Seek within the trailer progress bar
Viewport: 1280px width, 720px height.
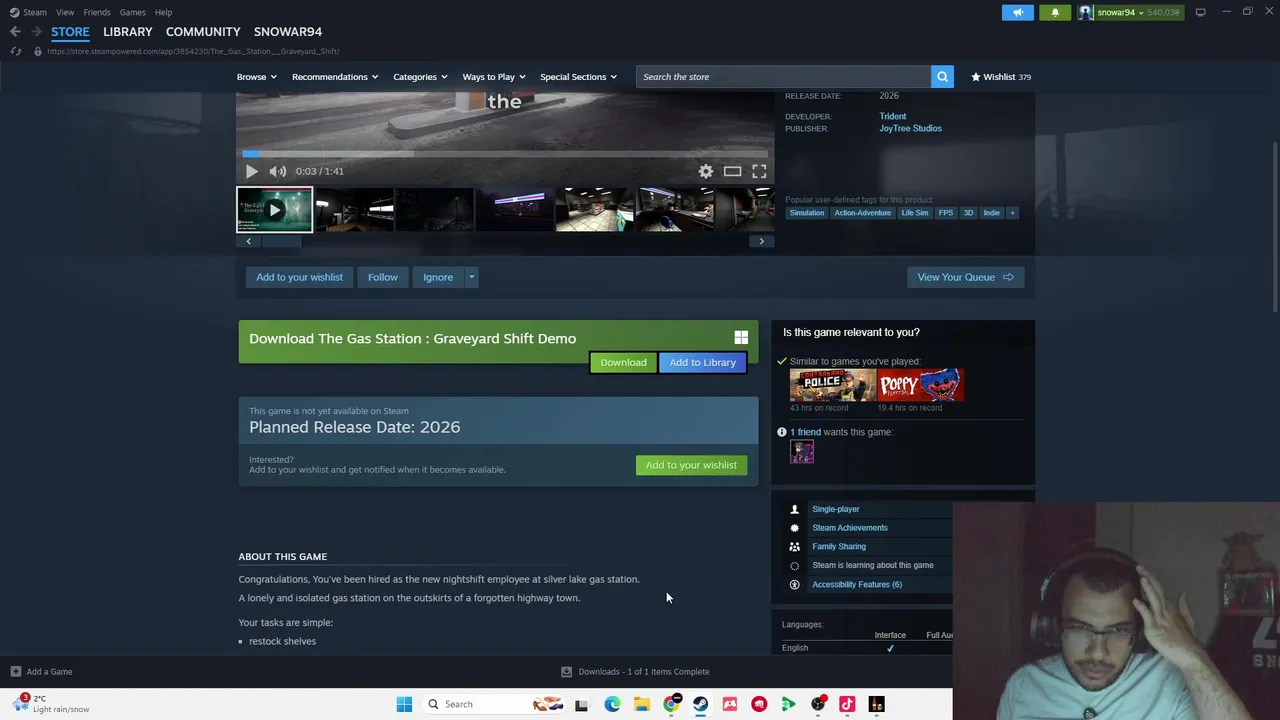point(505,154)
